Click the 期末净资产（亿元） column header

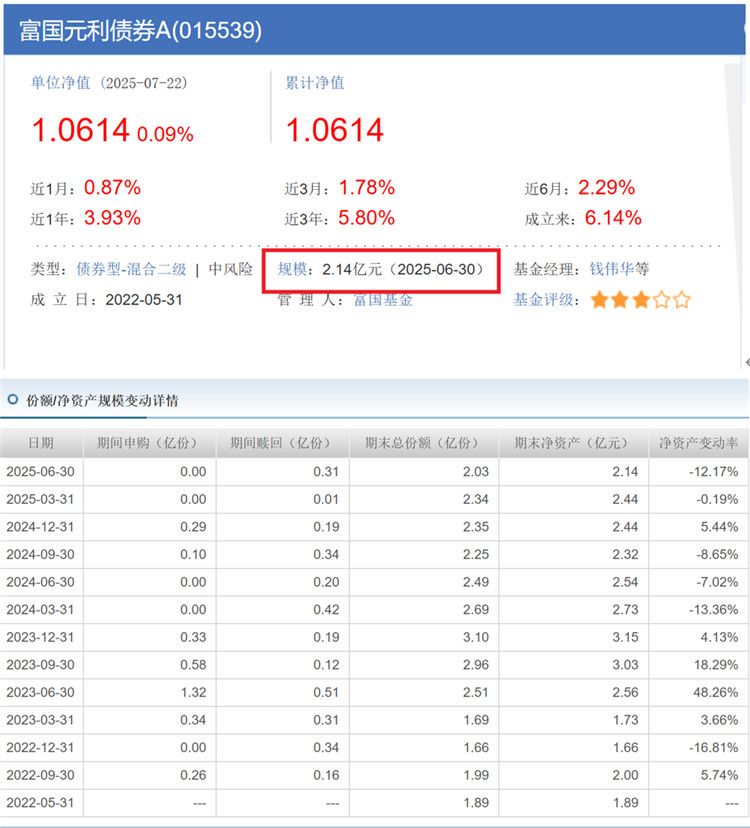pyautogui.click(x=574, y=443)
